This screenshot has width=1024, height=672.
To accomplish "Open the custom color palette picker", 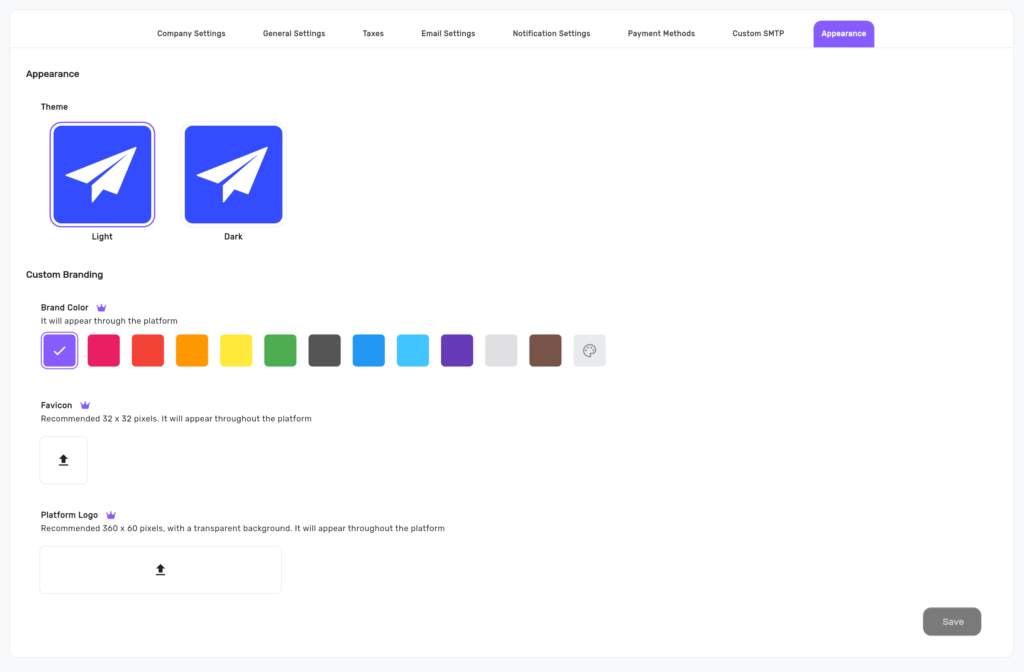I will 589,351.
